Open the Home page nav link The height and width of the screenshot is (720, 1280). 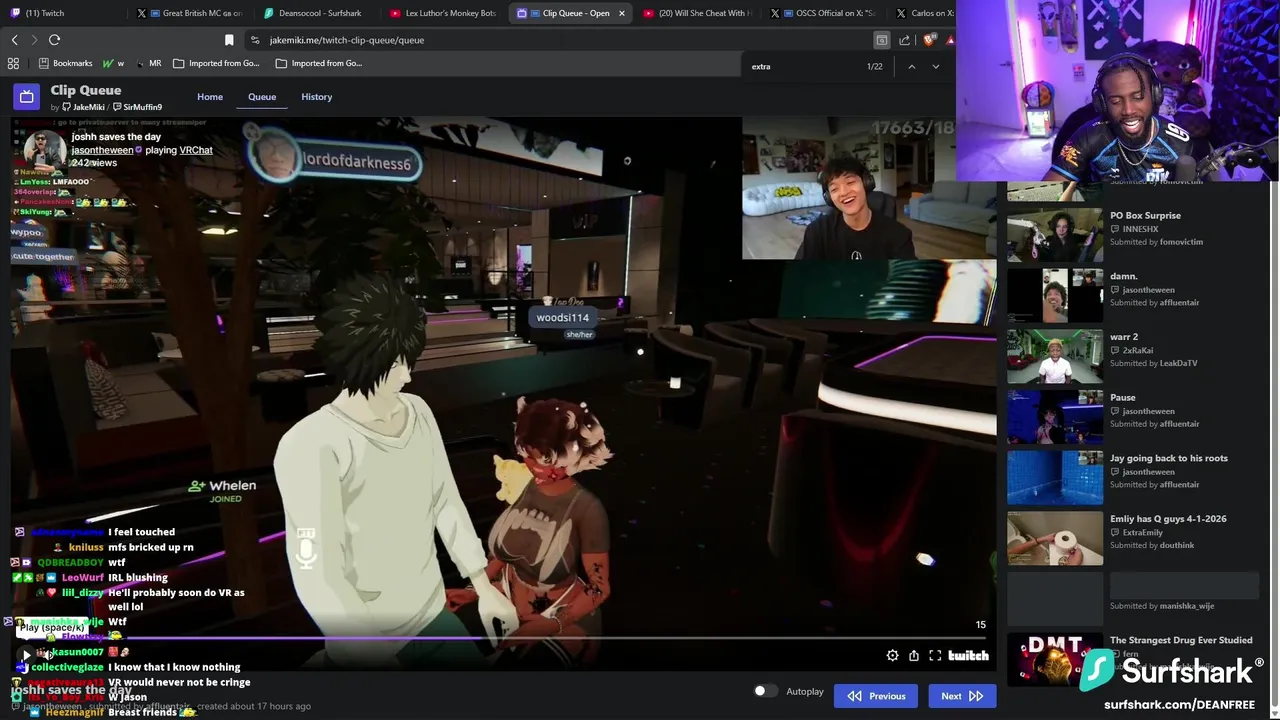[210, 97]
